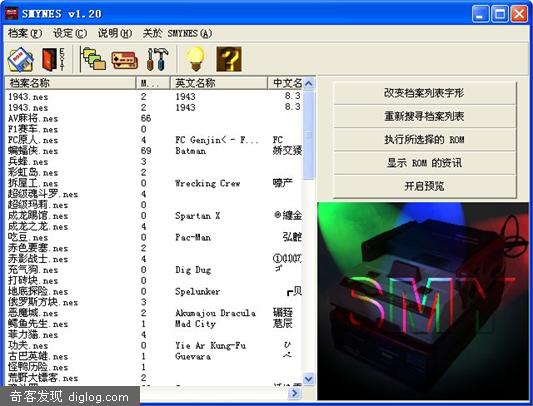Click the English name Mad City

(195, 324)
